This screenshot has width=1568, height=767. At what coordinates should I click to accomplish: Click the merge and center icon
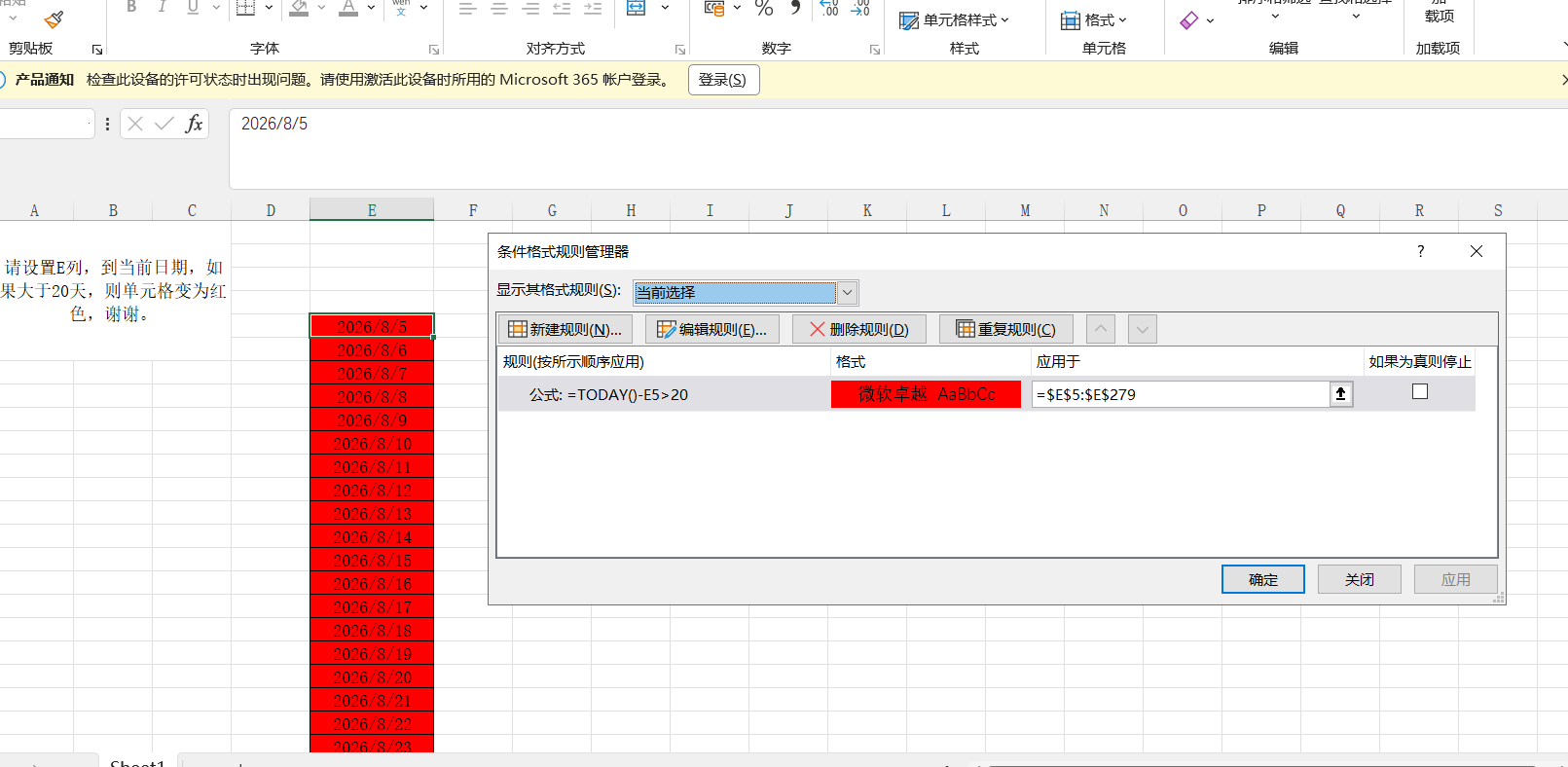636,8
